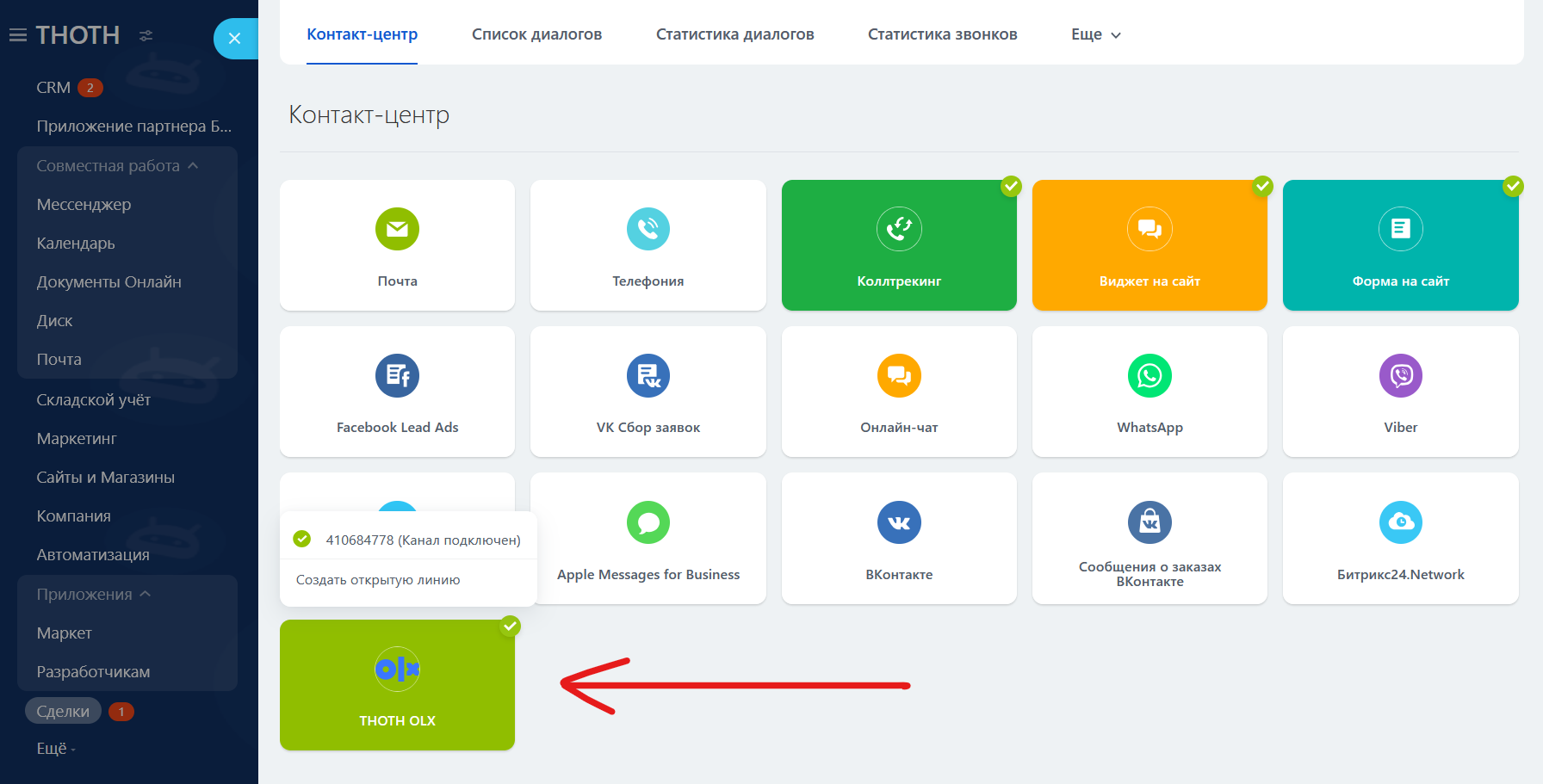The height and width of the screenshot is (784, 1543).
Task: Click the hamburger menu icon beside THOTH
Action: pyautogui.click(x=18, y=35)
